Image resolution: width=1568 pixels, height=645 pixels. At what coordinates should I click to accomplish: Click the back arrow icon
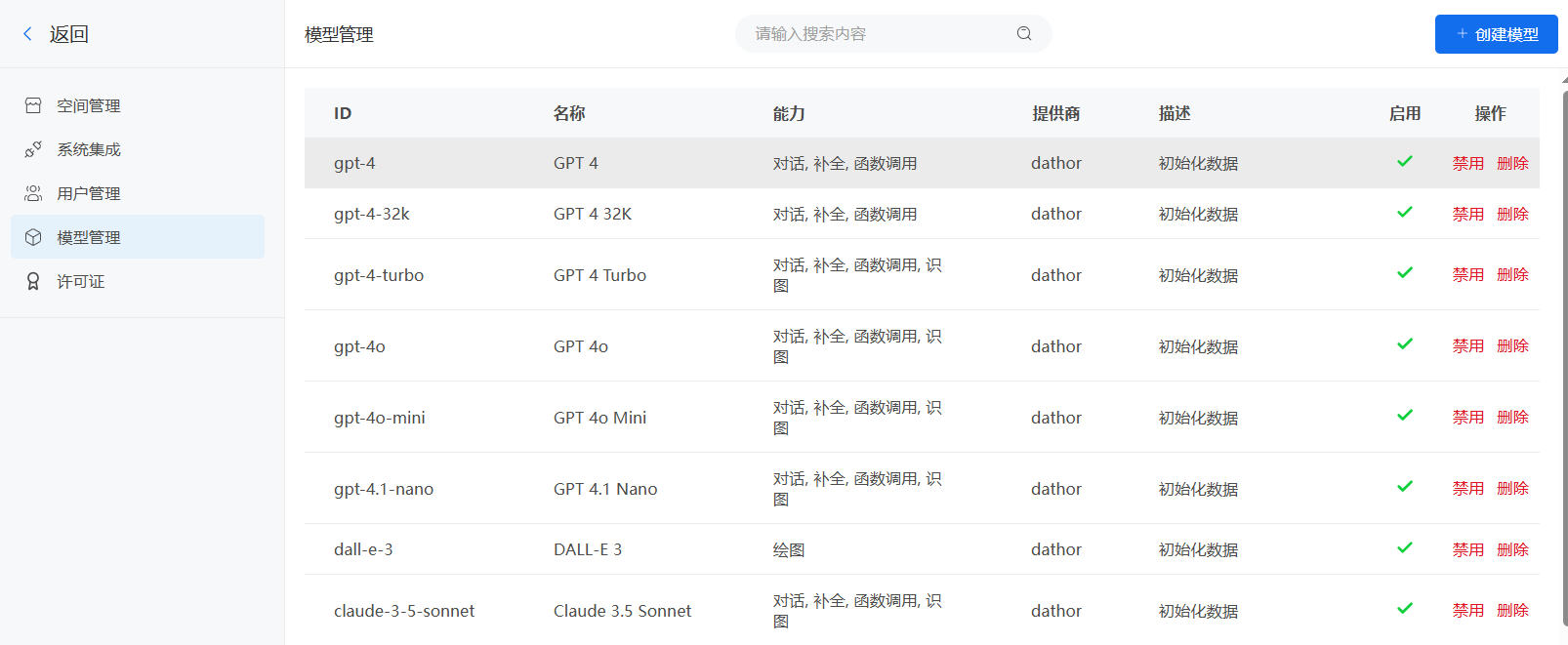pyautogui.click(x=28, y=34)
